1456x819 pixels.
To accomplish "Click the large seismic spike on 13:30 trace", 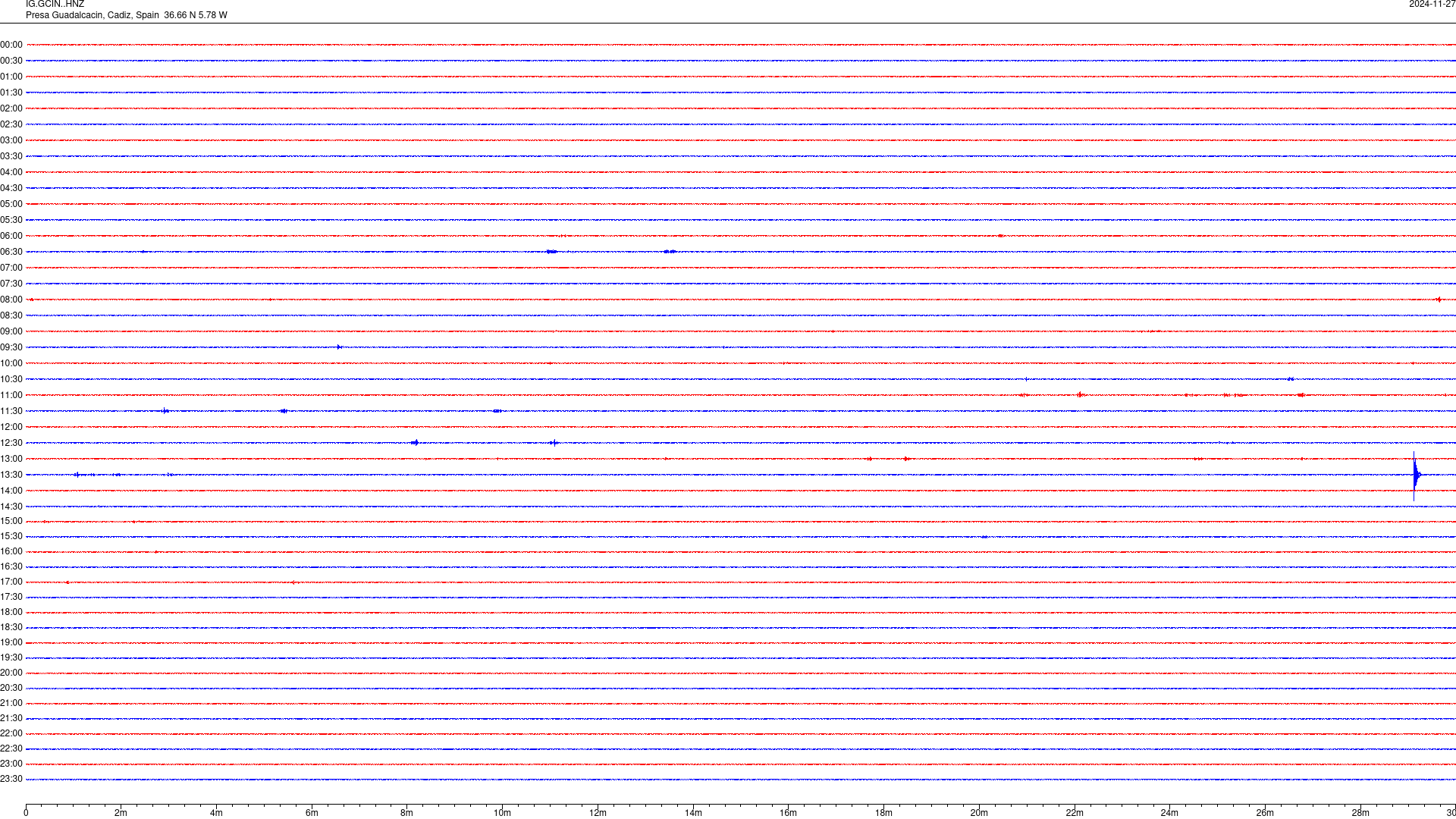I will click(x=1415, y=475).
